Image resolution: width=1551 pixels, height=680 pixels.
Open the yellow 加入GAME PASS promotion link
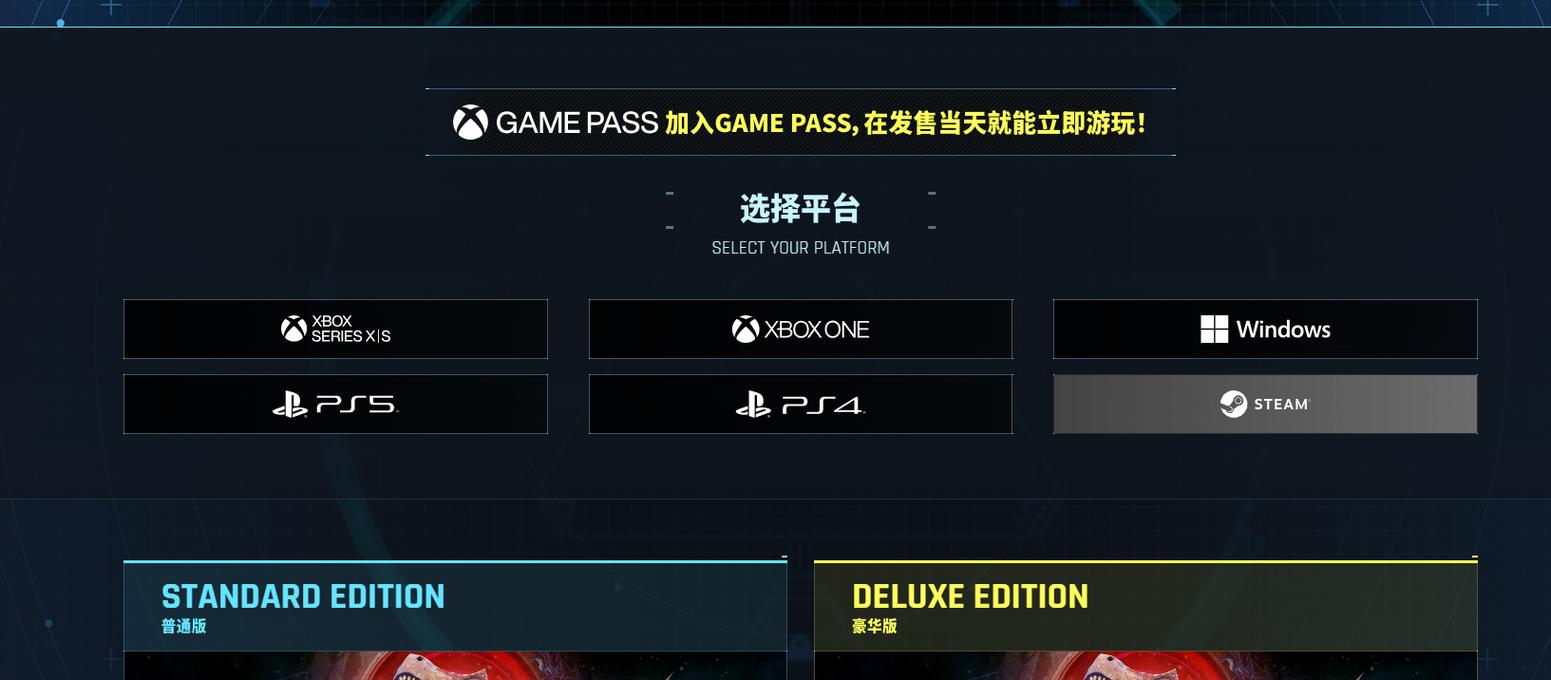click(x=905, y=123)
